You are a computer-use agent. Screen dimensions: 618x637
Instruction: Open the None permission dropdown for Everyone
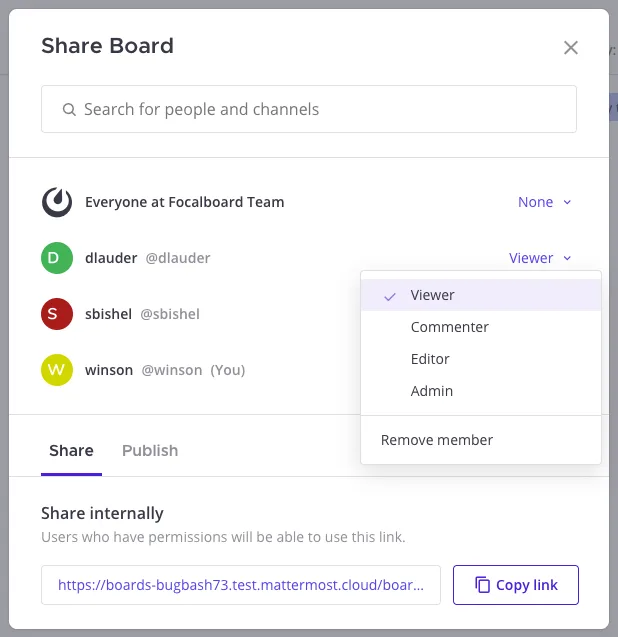pos(544,202)
